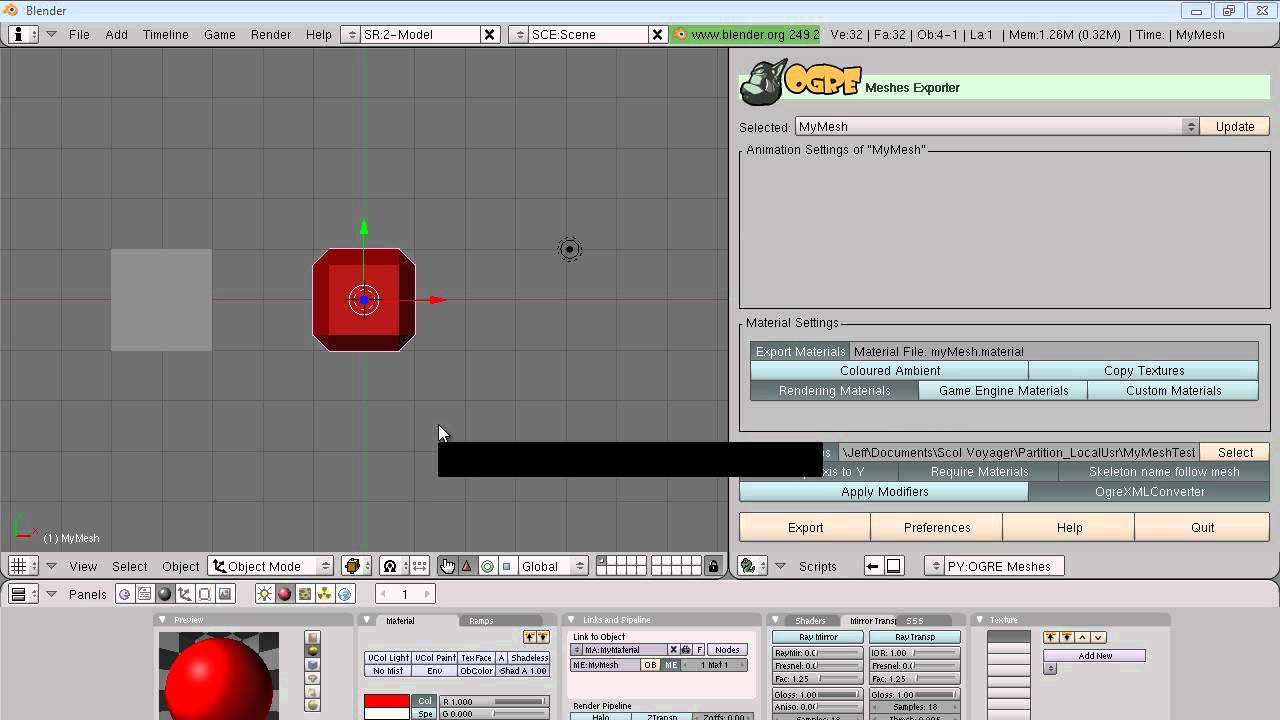
Task: Collapse the Preview panel triangle
Action: [x=163, y=620]
